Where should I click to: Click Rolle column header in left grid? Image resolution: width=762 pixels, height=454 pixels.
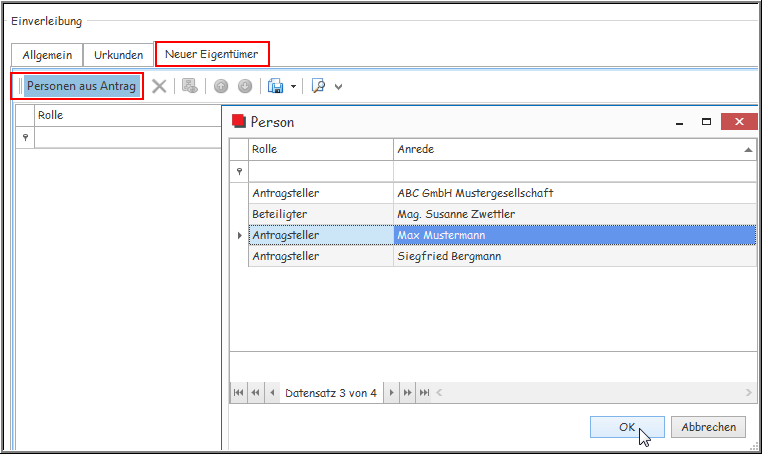[x=128, y=116]
